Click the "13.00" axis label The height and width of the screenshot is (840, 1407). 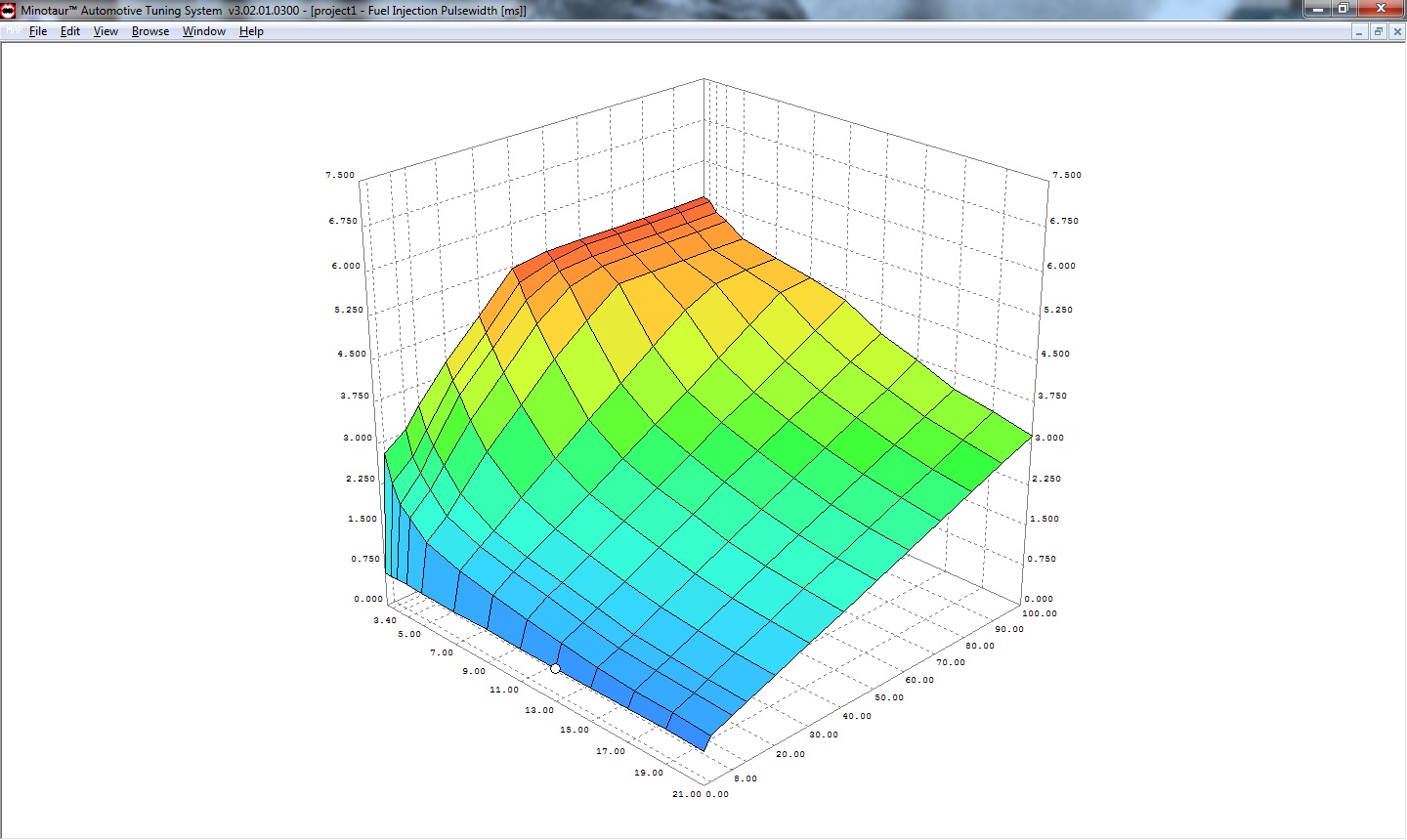tap(539, 710)
